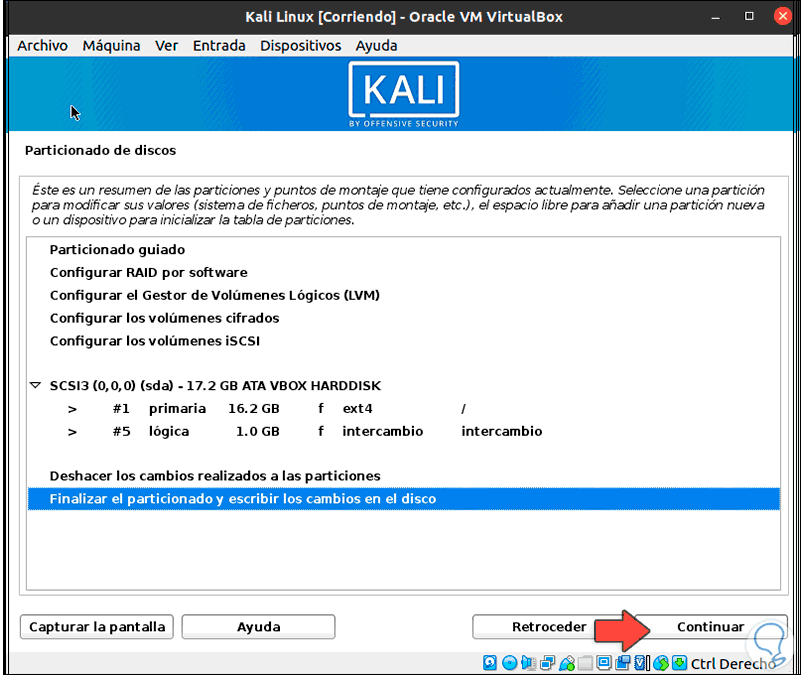This screenshot has height=675, width=804.
Task: Click the Continuar button
Action: (x=711, y=627)
